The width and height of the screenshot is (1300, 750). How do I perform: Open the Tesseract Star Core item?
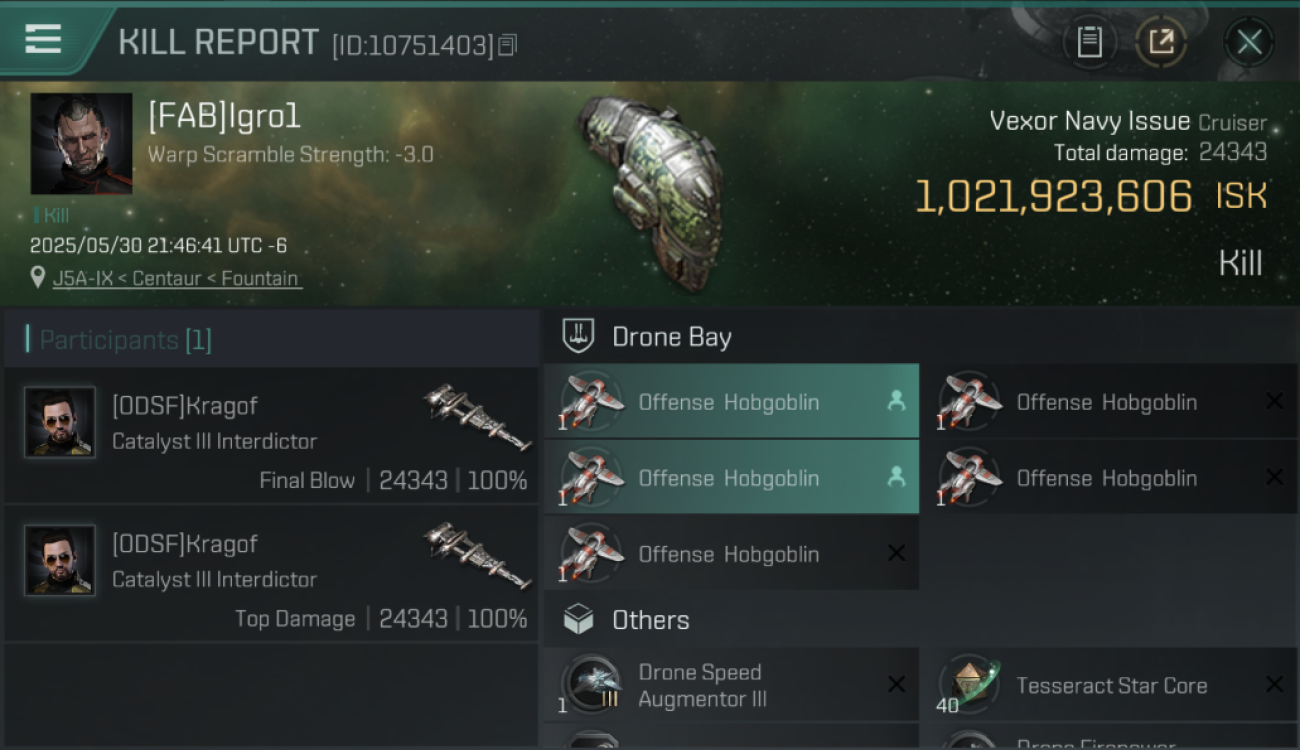tap(1110, 685)
